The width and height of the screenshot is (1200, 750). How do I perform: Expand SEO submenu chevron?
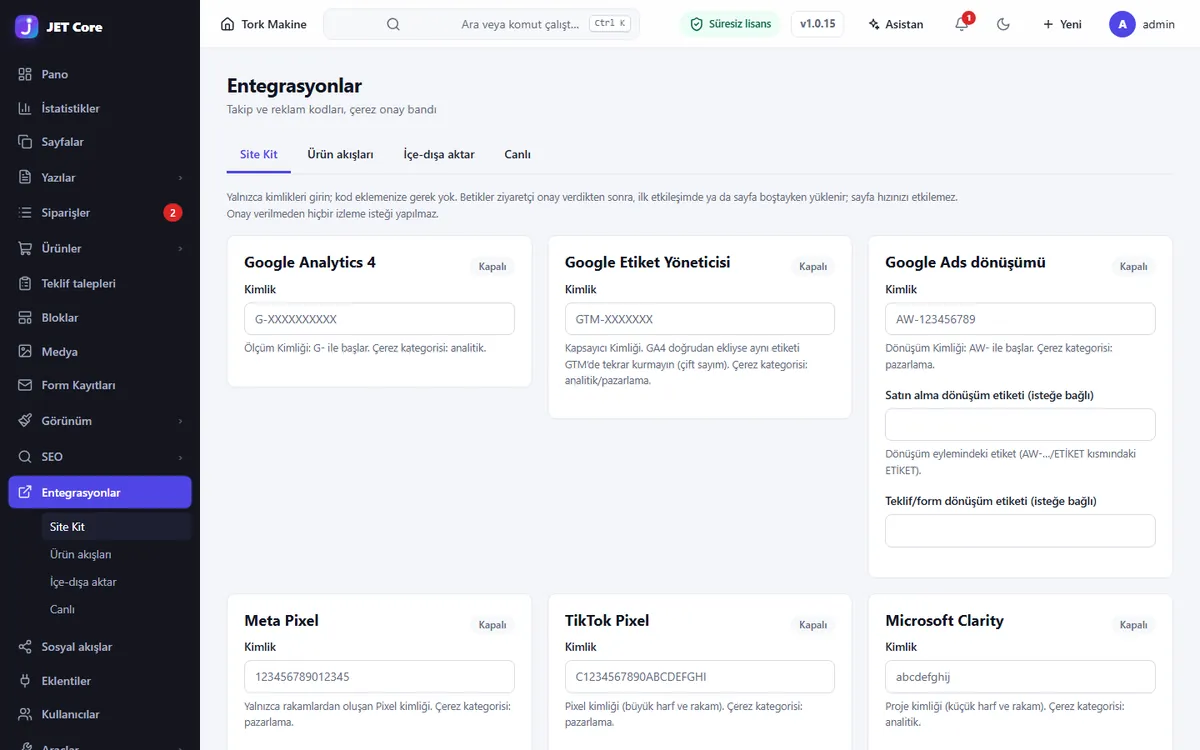180,457
